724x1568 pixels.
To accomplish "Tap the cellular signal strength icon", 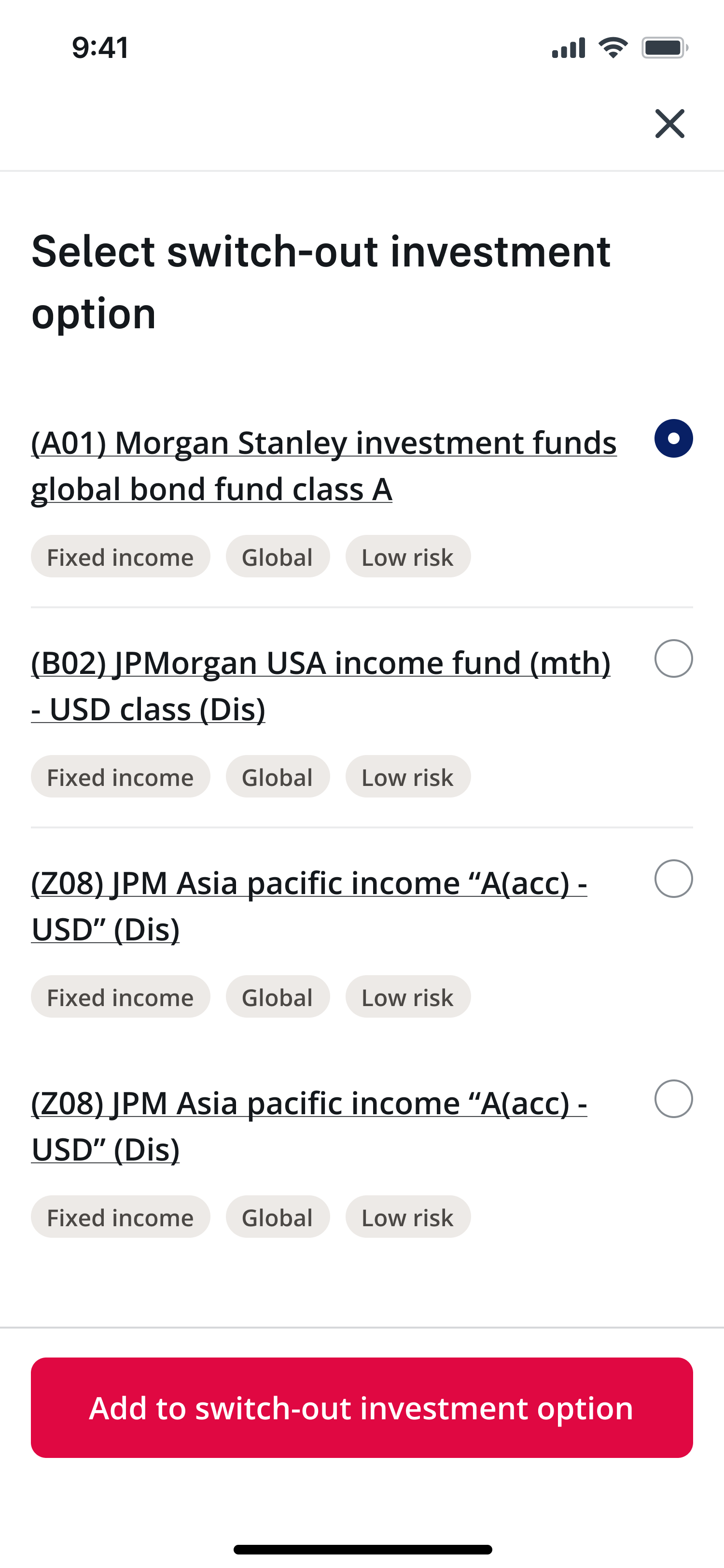I will tap(568, 47).
